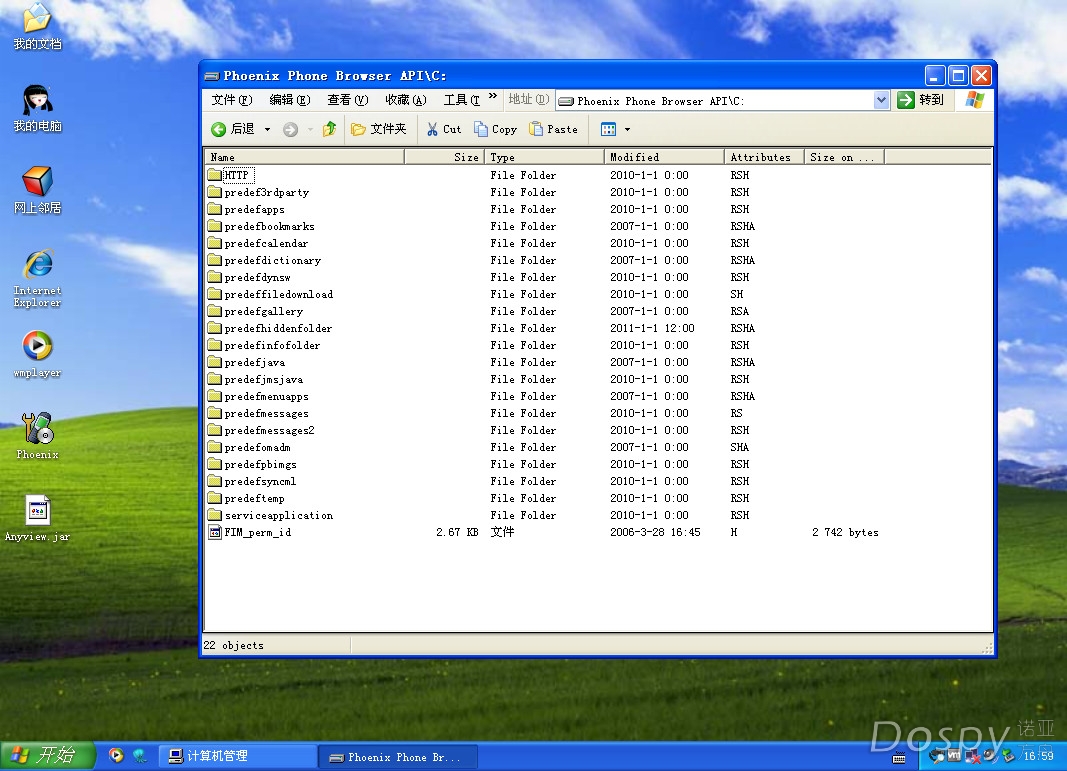1067x771 pixels.
Task: Select the Internet Explorer desktop icon
Action: click(x=37, y=279)
